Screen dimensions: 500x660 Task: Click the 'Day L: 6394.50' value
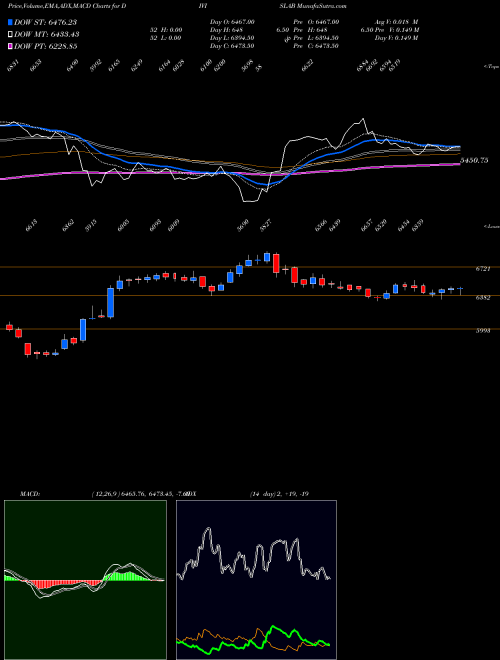(232, 38)
